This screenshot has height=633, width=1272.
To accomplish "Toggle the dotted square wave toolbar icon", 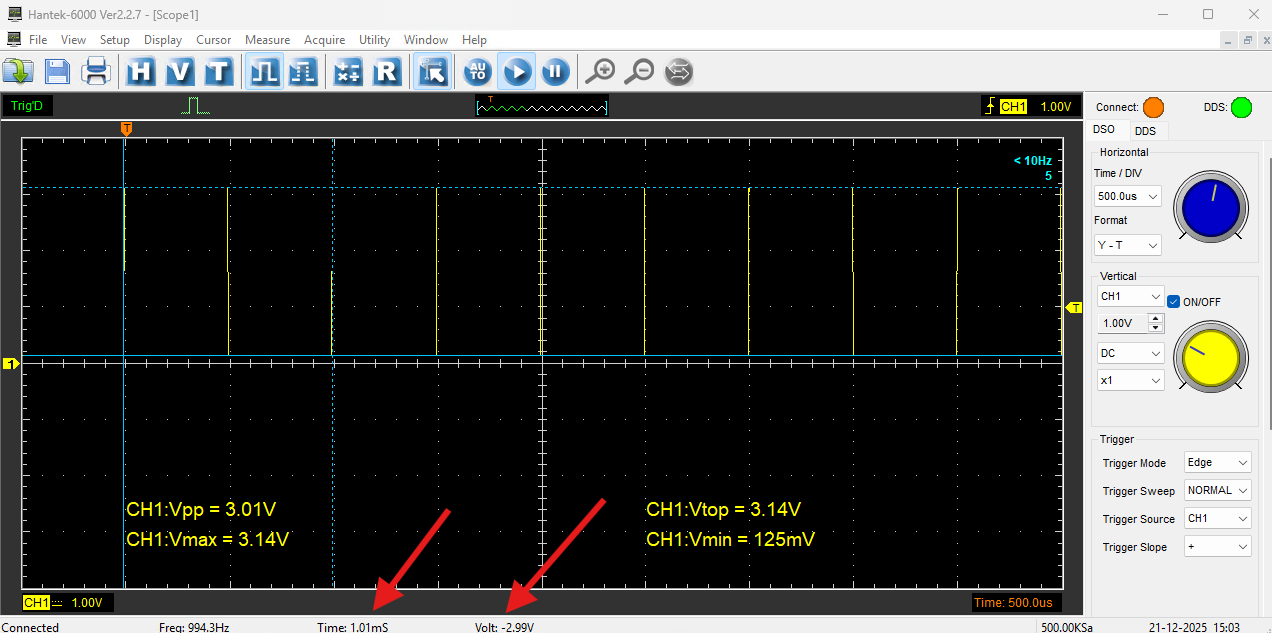I will [303, 71].
